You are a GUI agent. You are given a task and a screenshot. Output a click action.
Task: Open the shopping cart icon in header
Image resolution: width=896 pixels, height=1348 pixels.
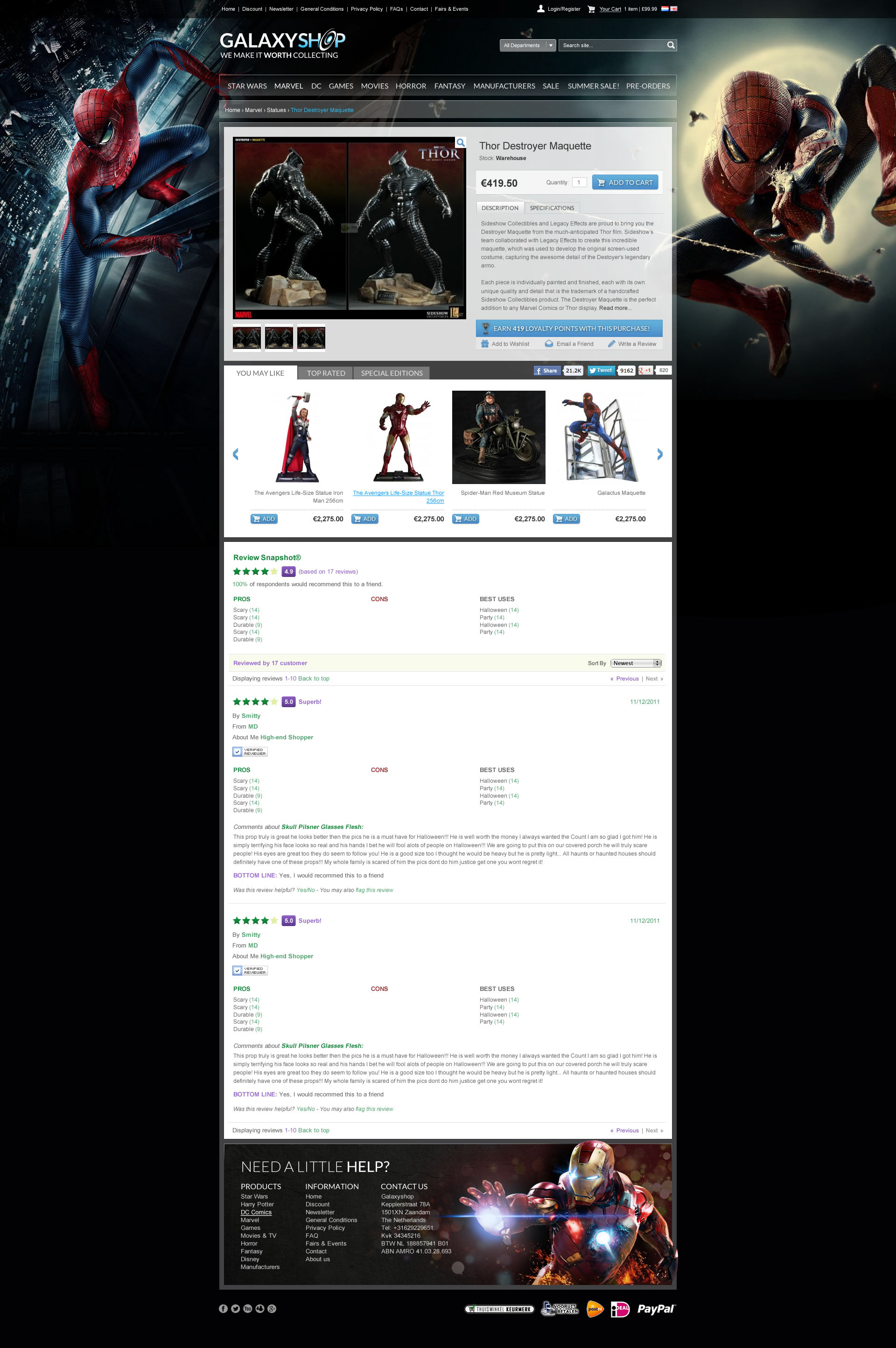click(x=591, y=9)
